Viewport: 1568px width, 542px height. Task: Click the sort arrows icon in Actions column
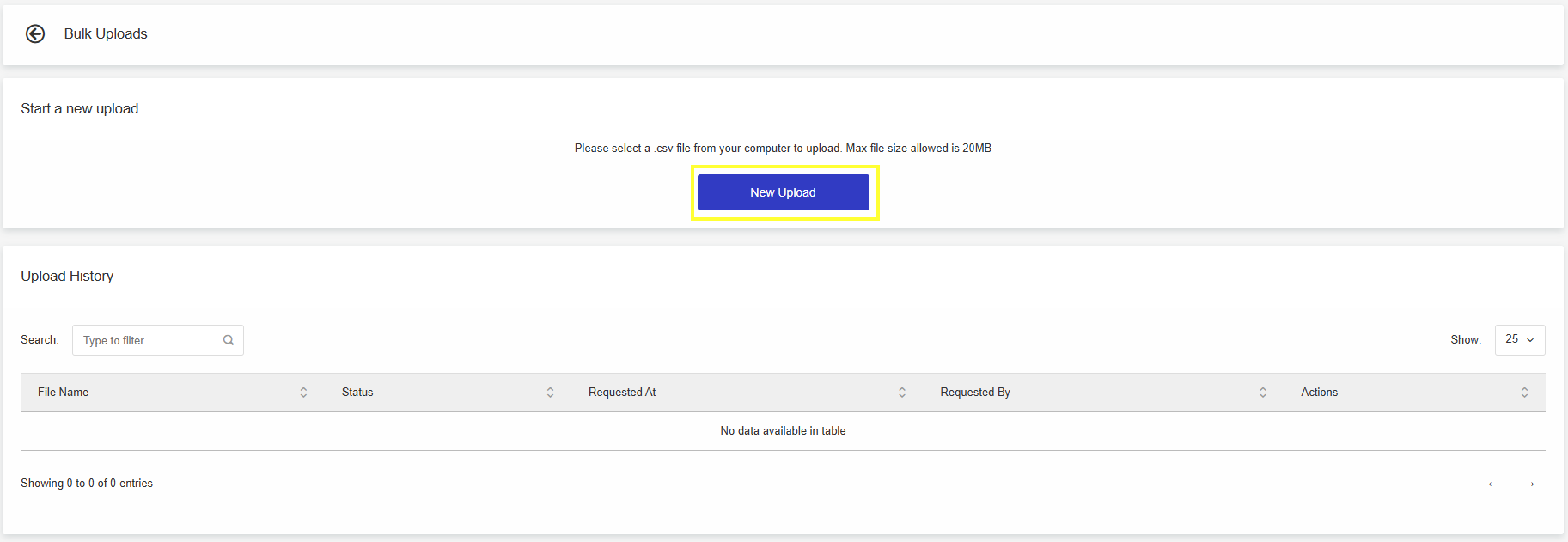tap(1524, 393)
